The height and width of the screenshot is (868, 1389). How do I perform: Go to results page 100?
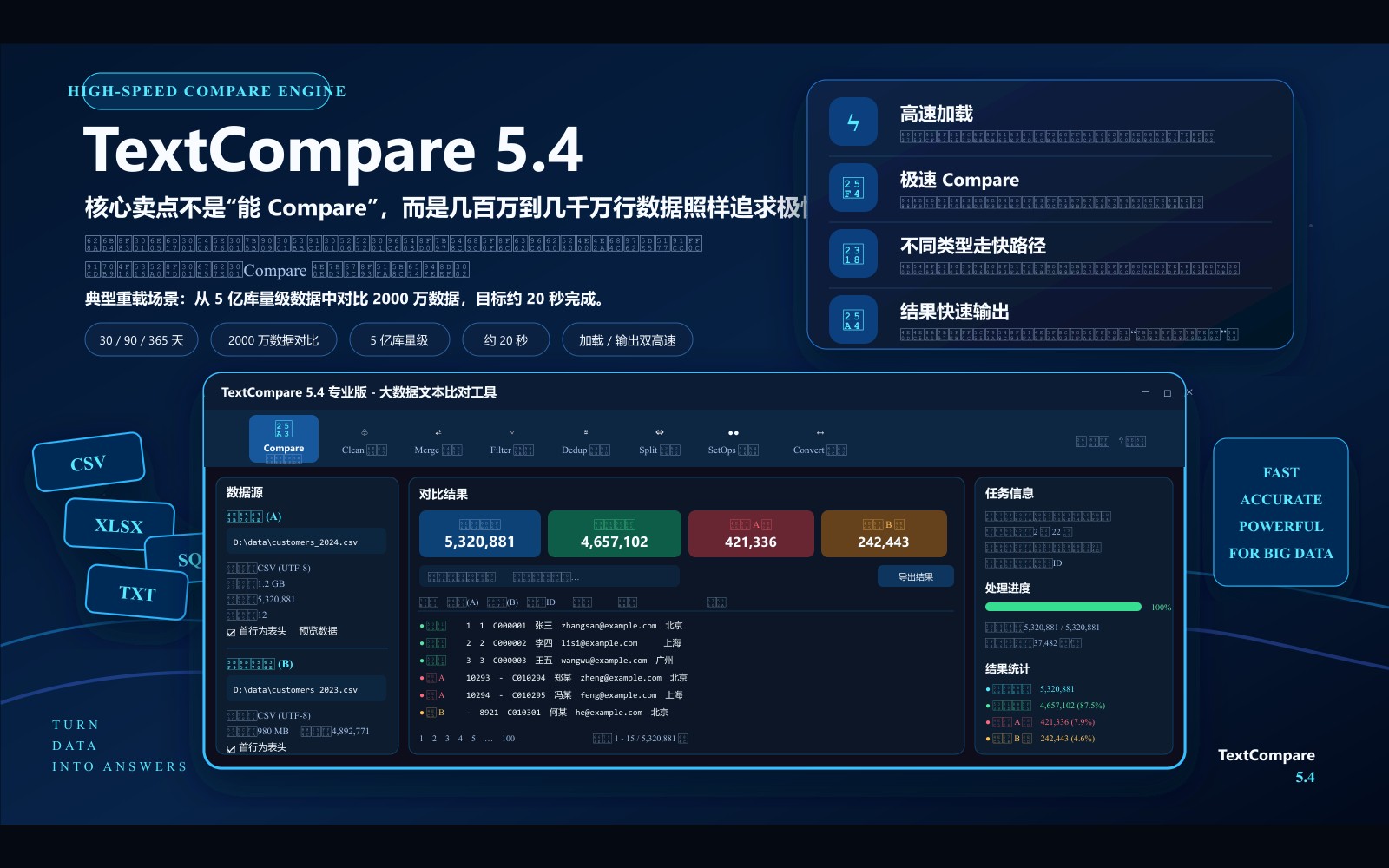pos(508,739)
